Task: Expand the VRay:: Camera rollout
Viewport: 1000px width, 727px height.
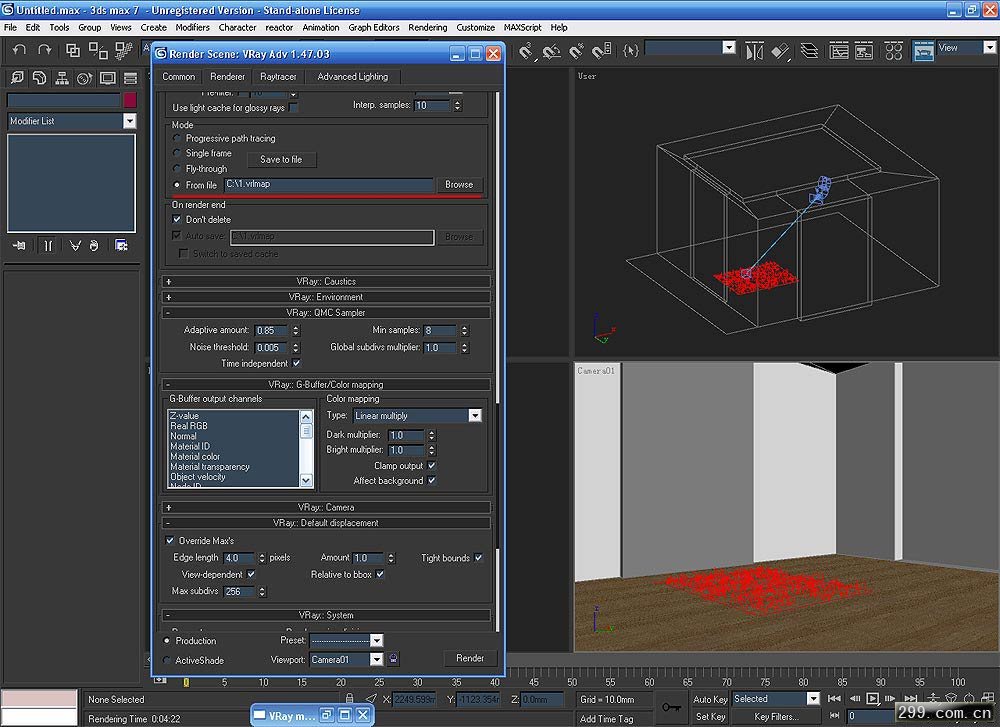Action: point(326,508)
